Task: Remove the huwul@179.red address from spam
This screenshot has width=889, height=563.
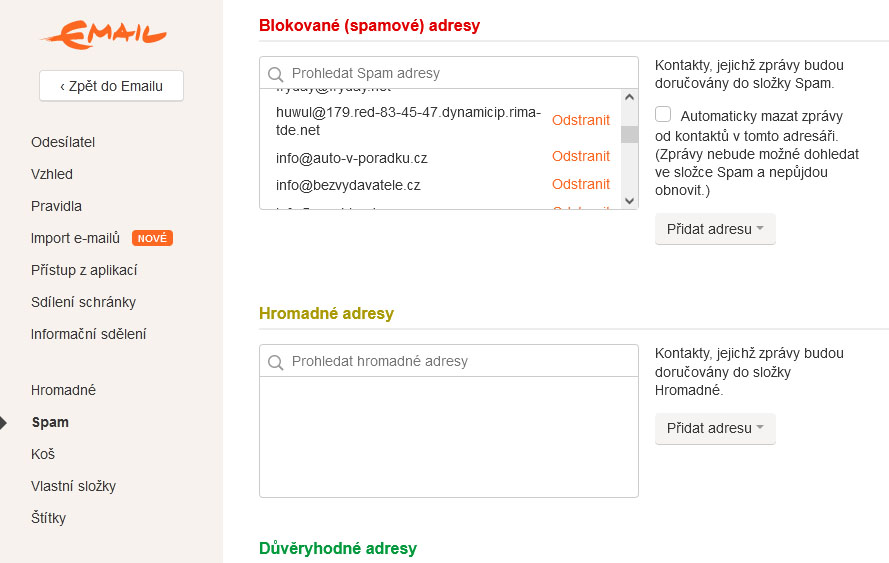Action: click(580, 120)
